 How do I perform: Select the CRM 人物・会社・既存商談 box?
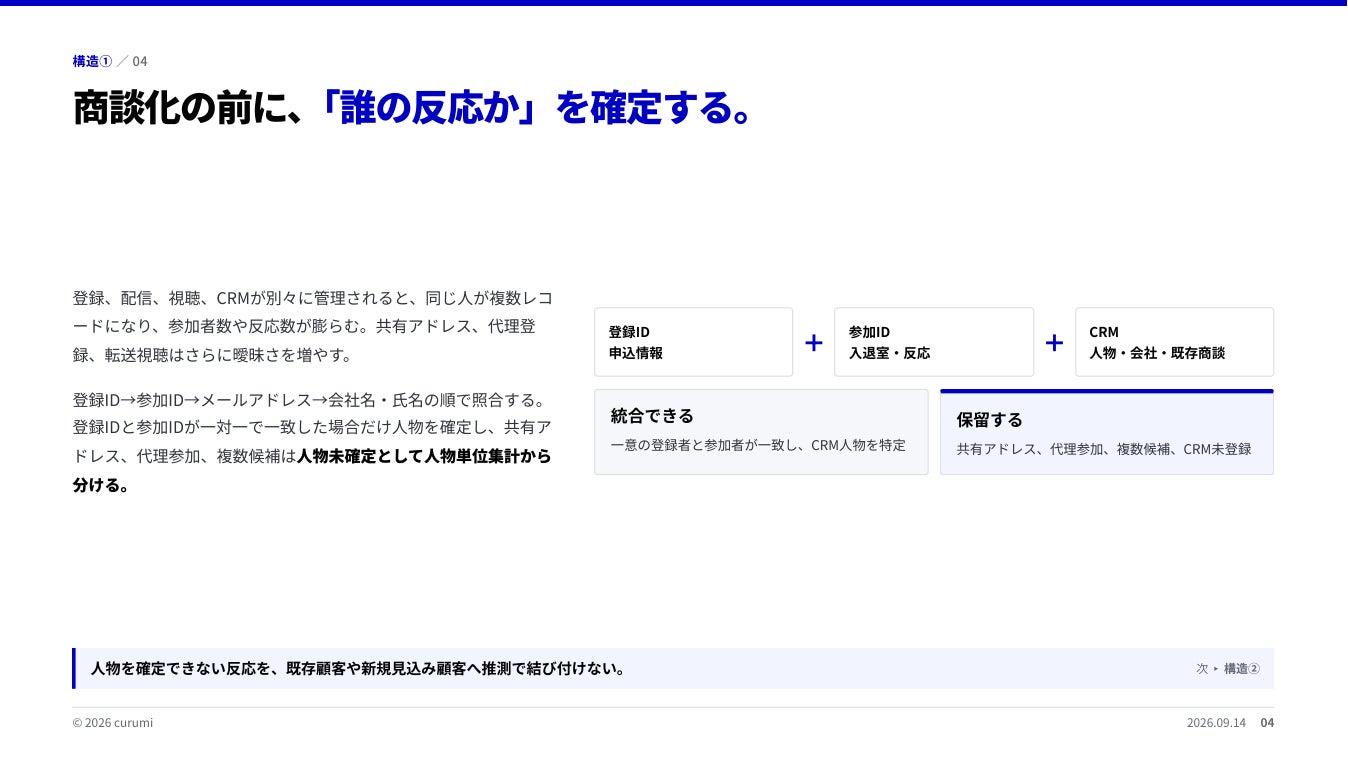click(1174, 342)
